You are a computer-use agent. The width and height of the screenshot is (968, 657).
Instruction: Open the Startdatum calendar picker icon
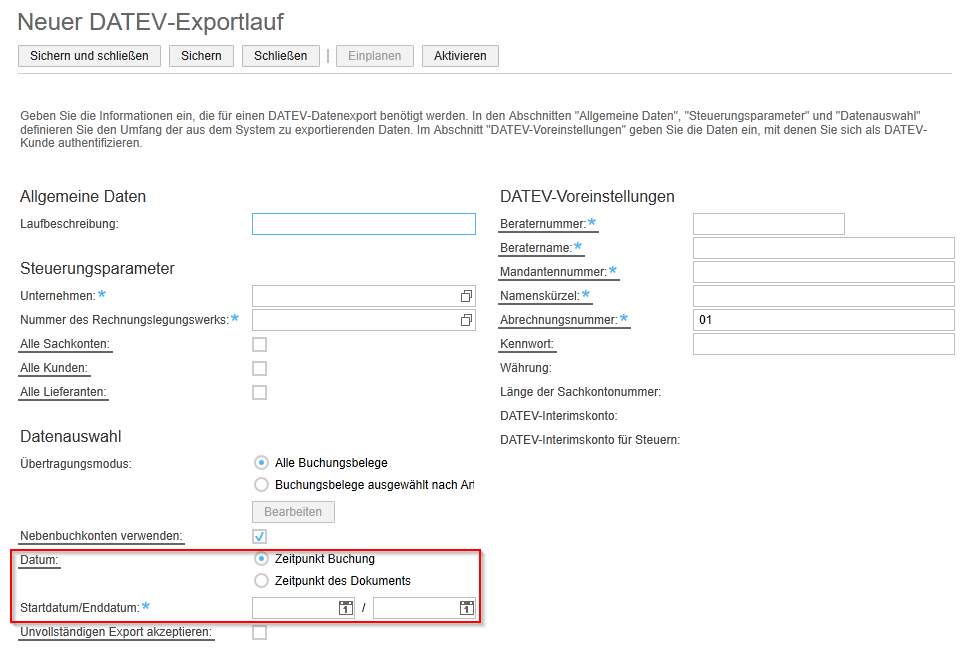pyautogui.click(x=346, y=608)
